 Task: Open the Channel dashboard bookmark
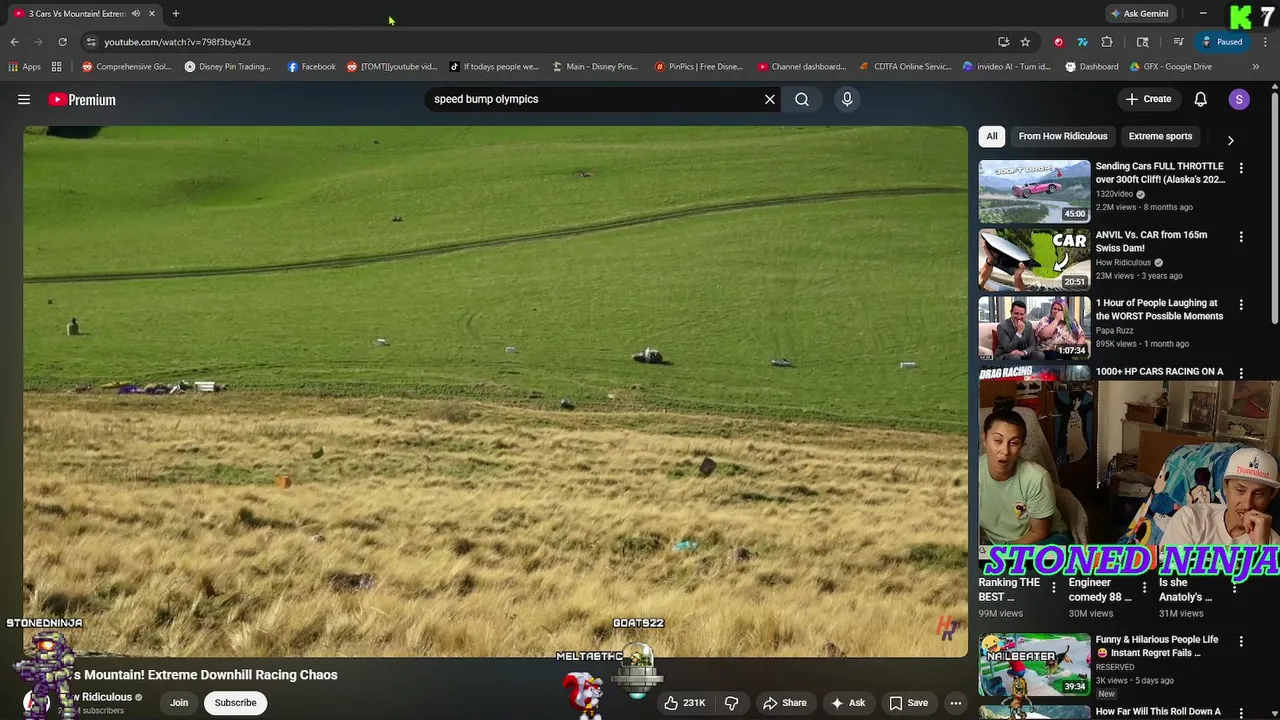click(x=802, y=67)
